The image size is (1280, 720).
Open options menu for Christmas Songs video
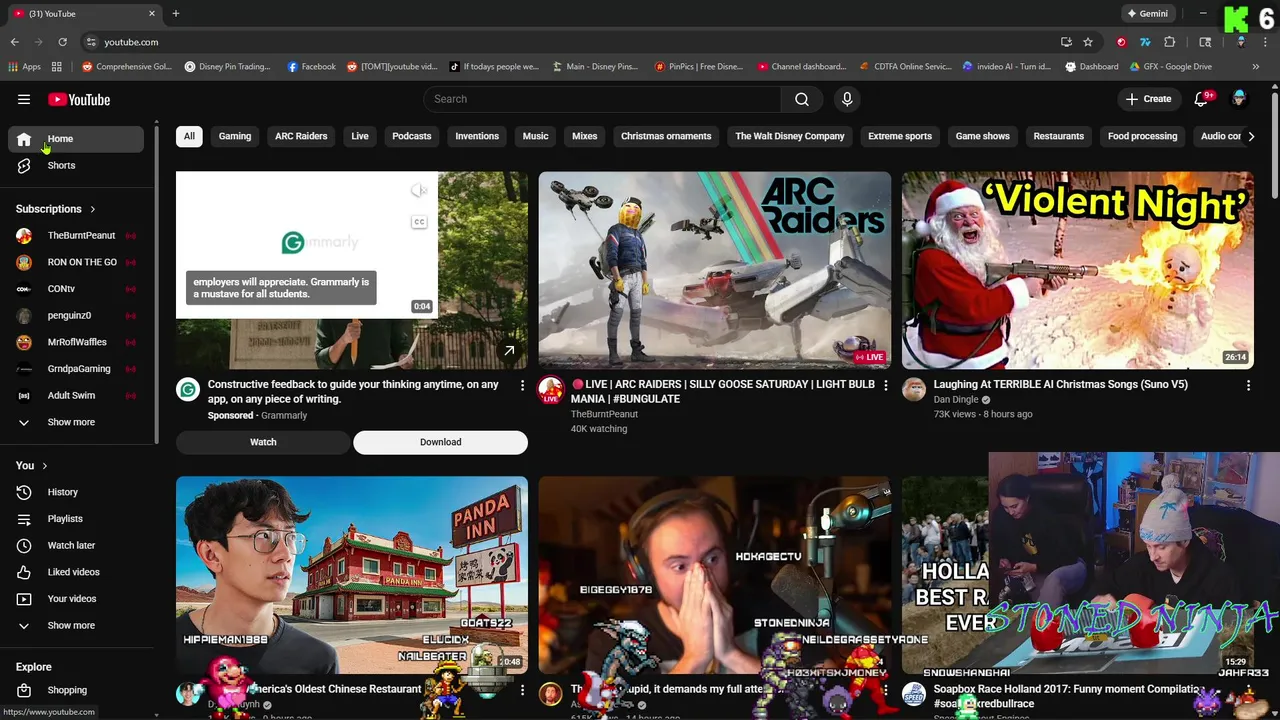pos(1248,385)
